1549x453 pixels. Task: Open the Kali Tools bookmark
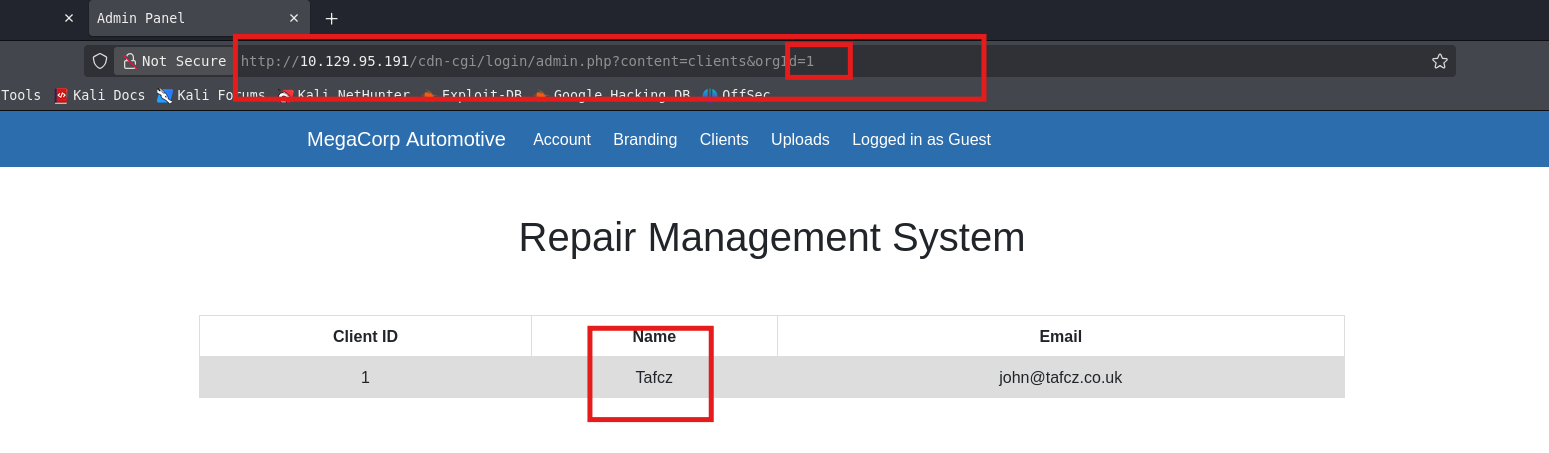20,95
